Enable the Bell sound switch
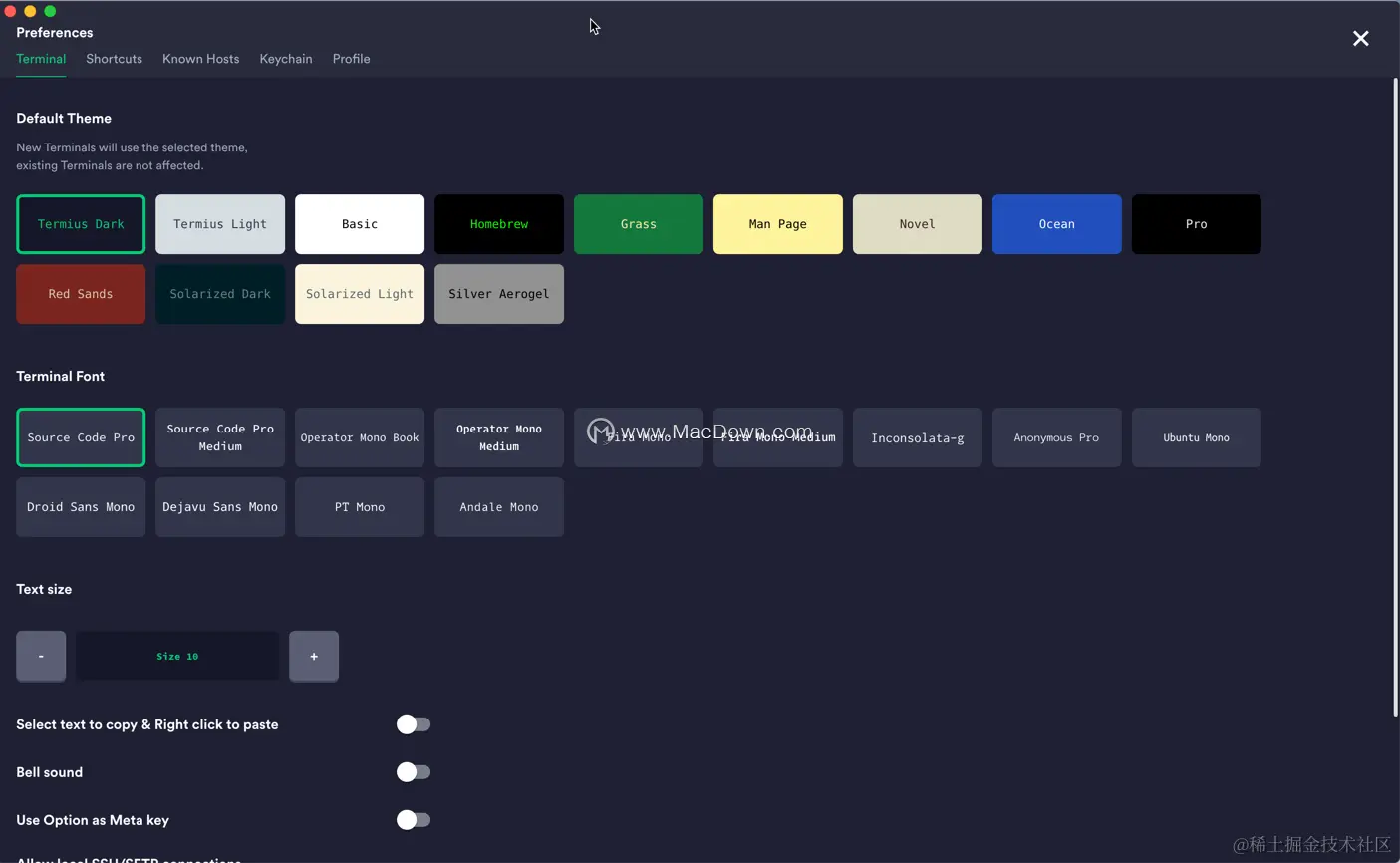1400x863 pixels. (414, 772)
